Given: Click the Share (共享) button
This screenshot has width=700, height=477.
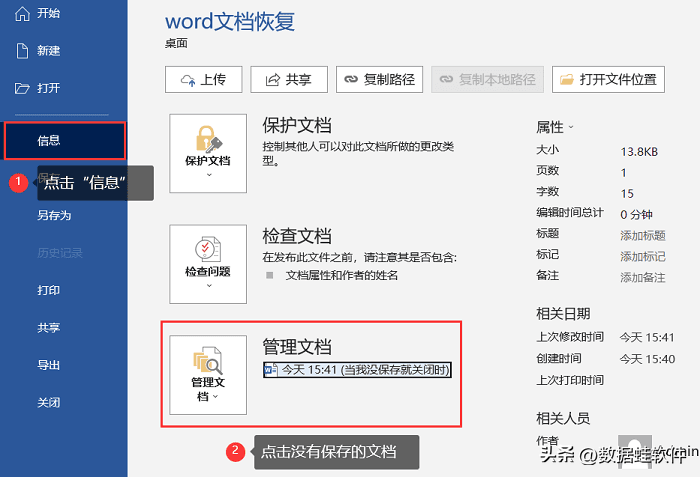Looking at the screenshot, I should (288, 79).
